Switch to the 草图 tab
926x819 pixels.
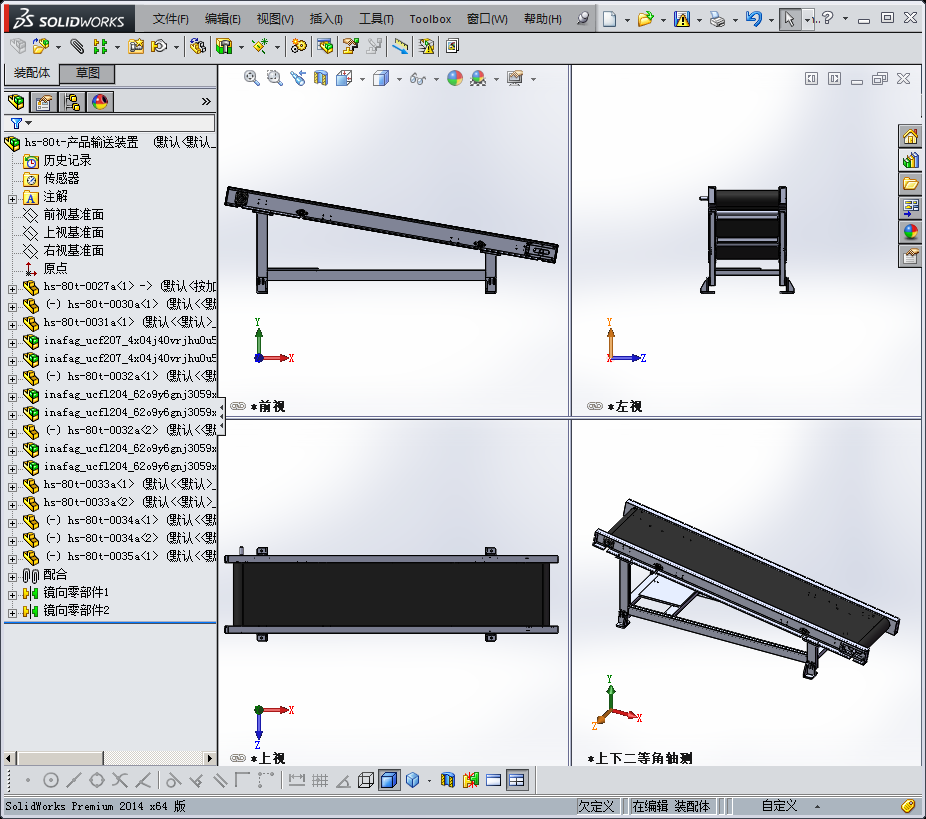[87, 73]
